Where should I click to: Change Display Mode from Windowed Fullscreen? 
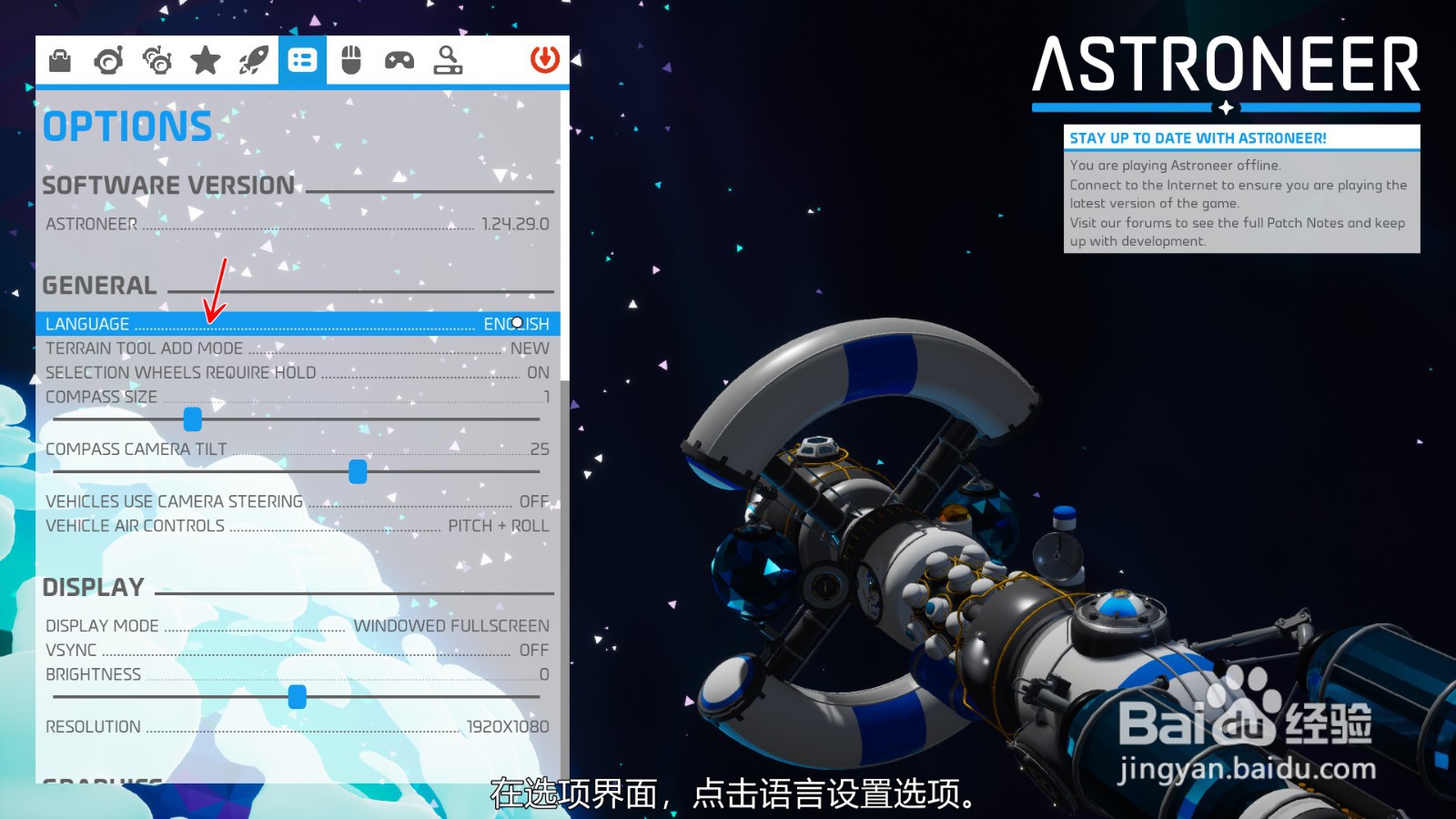point(298,626)
